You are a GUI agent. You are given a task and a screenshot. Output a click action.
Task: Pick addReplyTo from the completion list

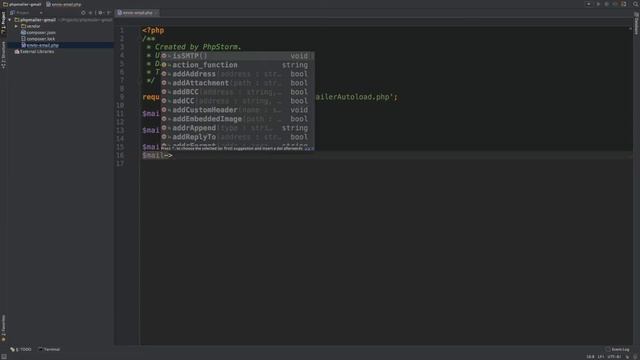click(237, 137)
